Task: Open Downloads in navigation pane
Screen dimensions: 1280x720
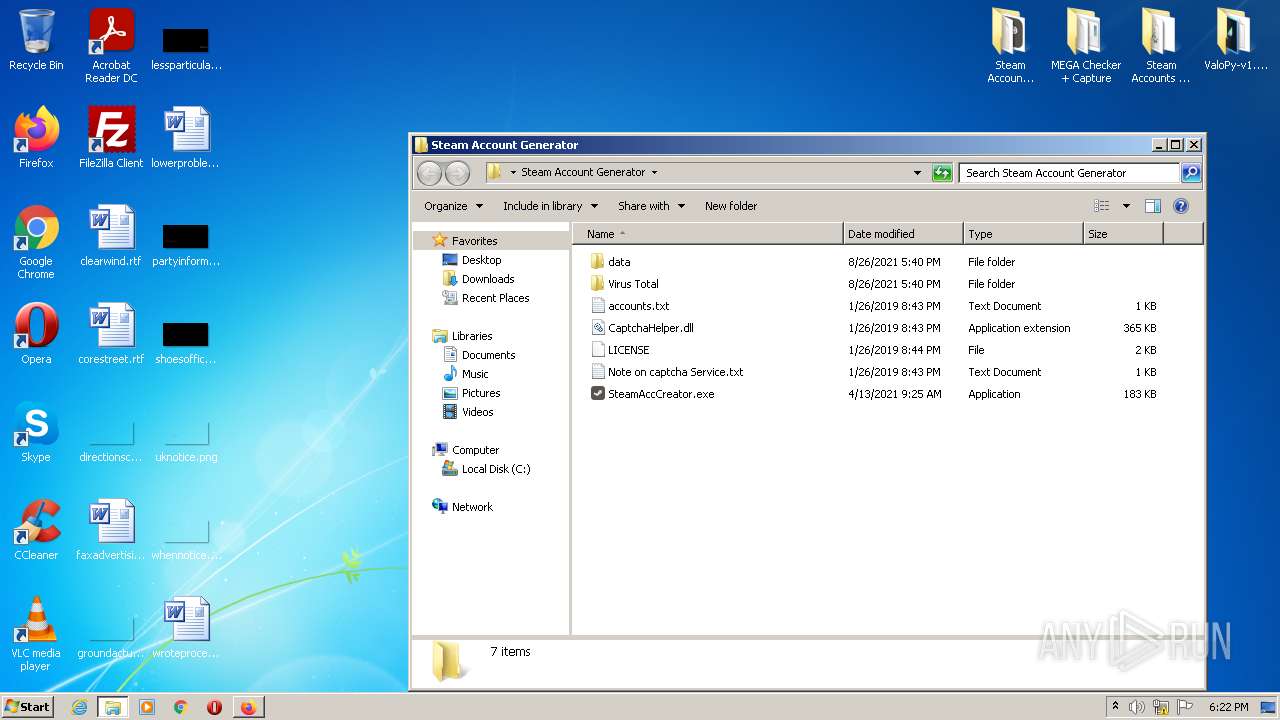Action: tap(488, 279)
